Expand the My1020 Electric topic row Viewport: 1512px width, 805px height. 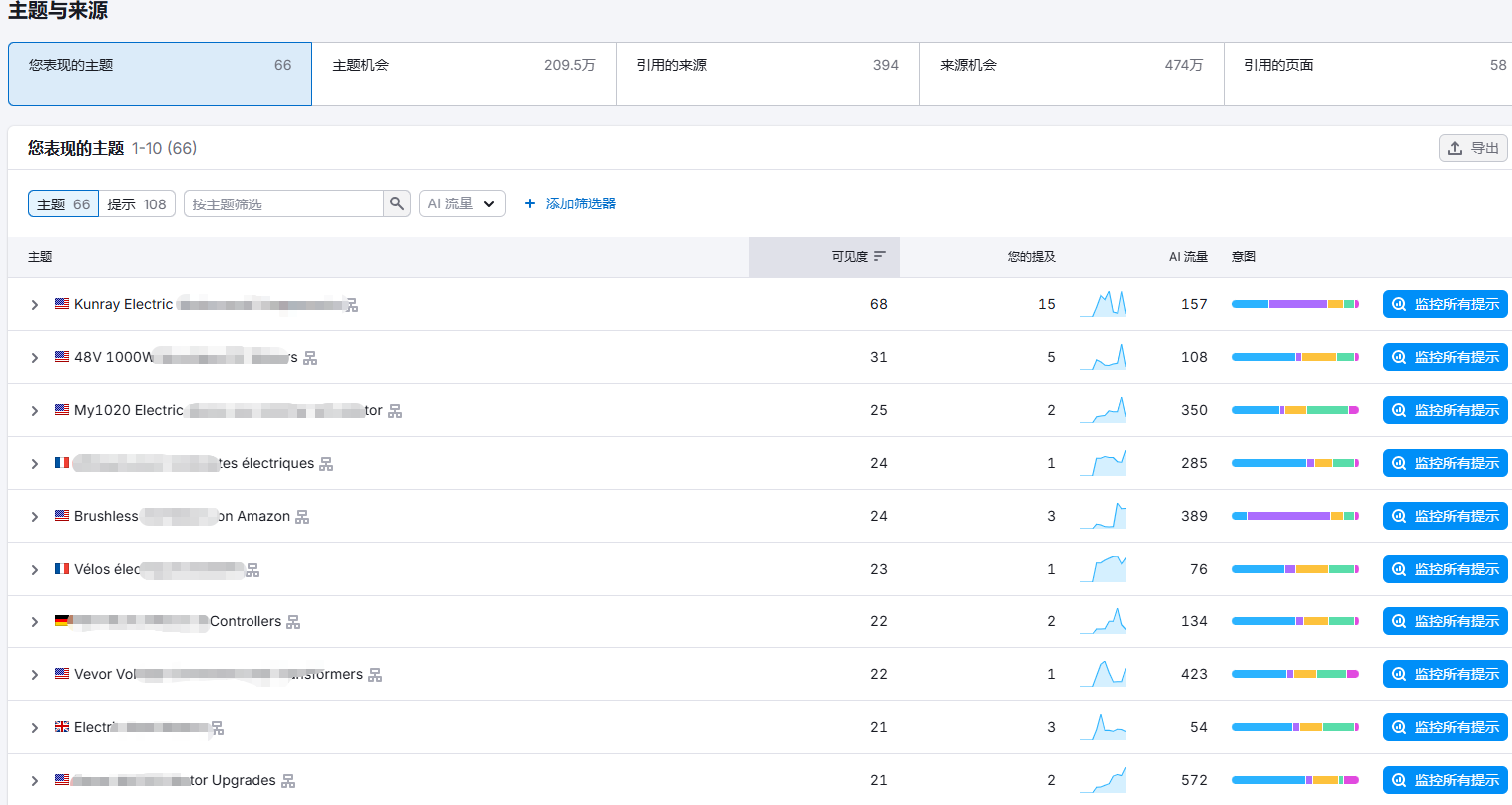35,410
